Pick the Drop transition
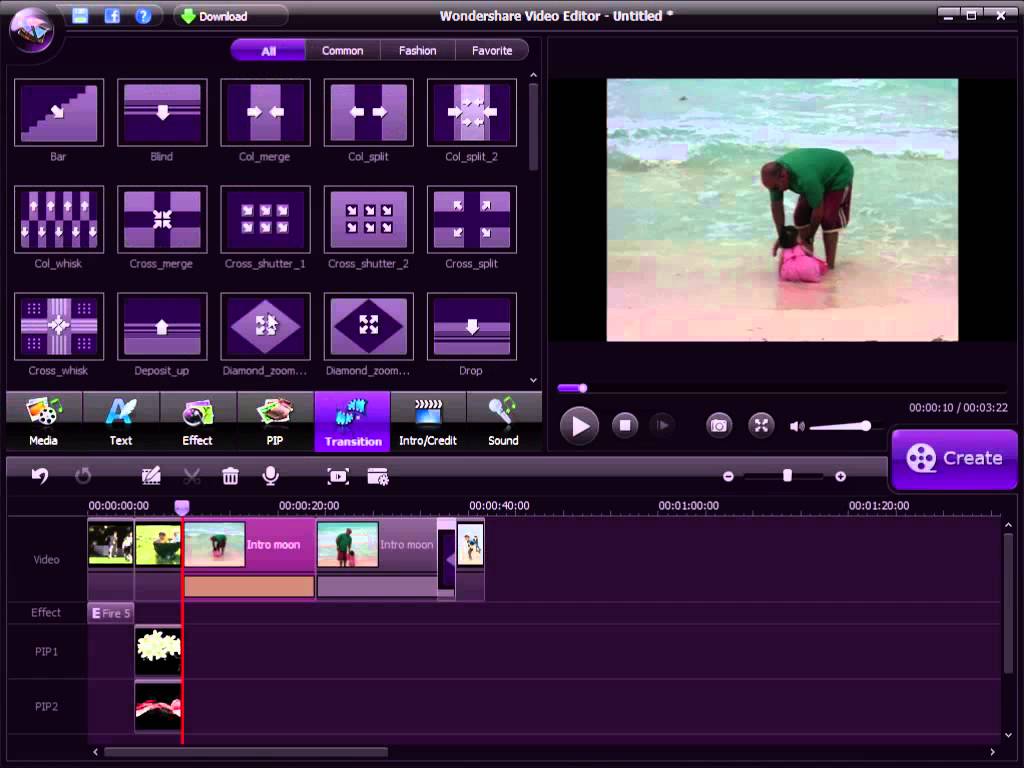1024x768 pixels. (472, 327)
